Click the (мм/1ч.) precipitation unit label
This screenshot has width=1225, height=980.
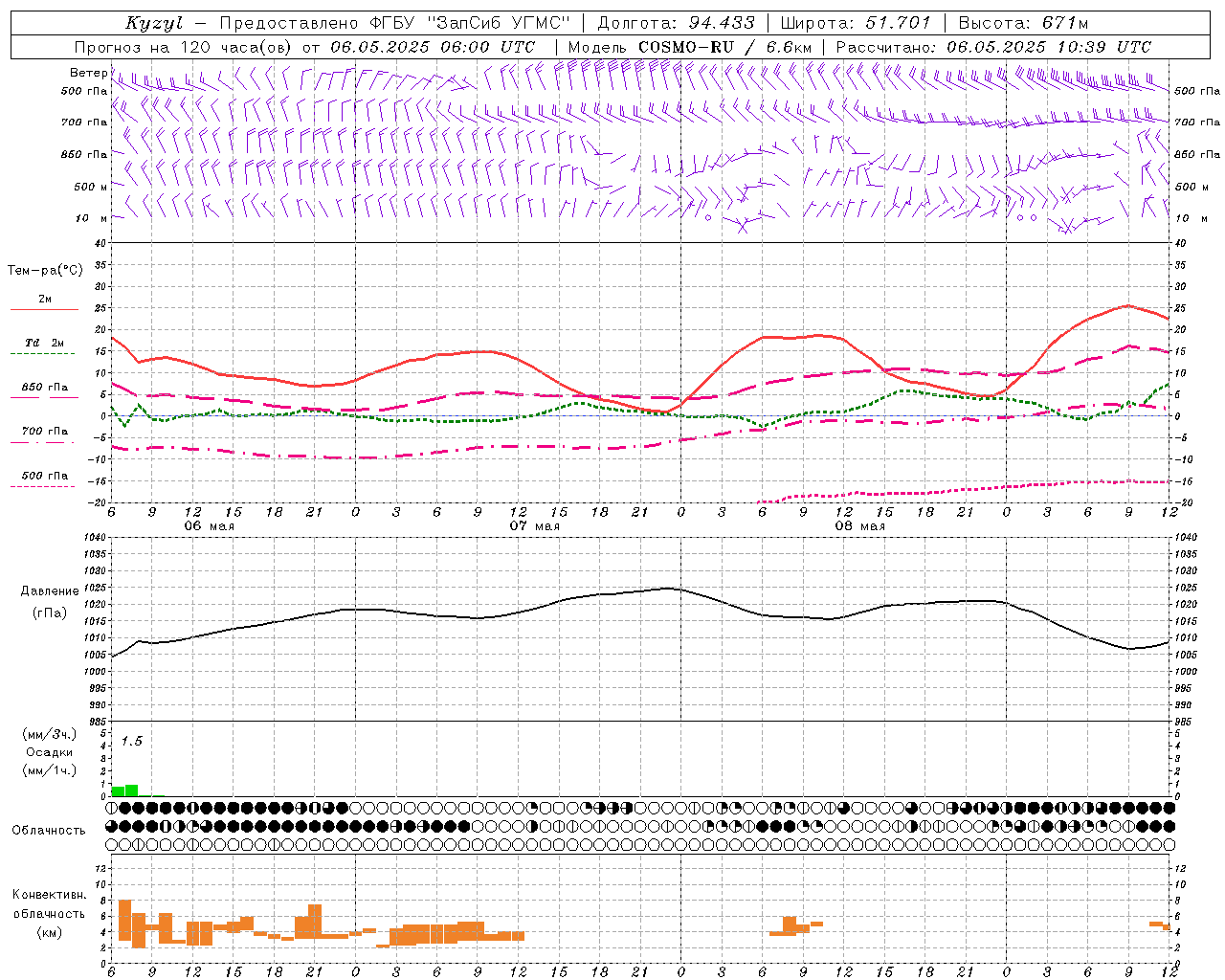click(x=49, y=770)
